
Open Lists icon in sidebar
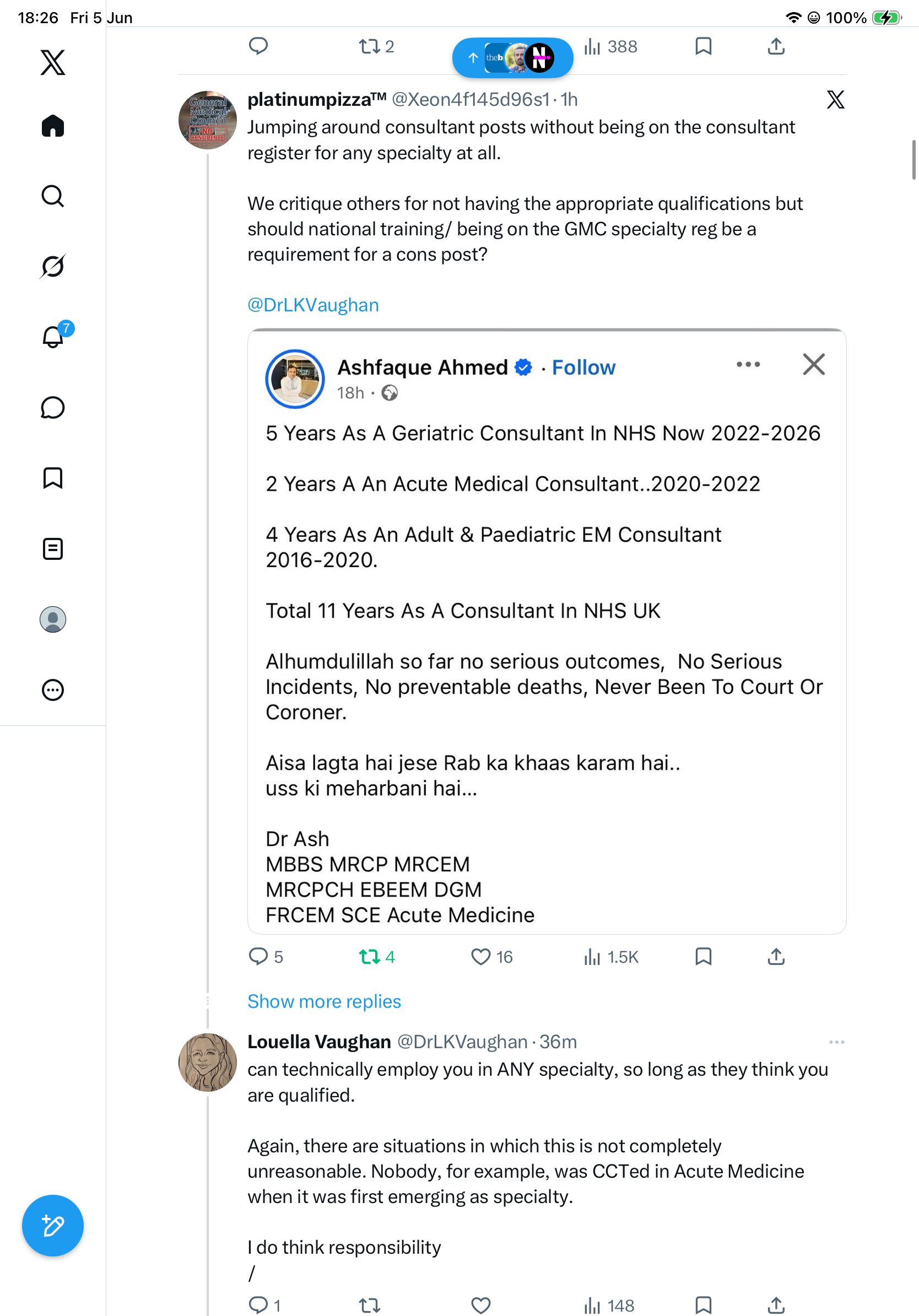53,548
